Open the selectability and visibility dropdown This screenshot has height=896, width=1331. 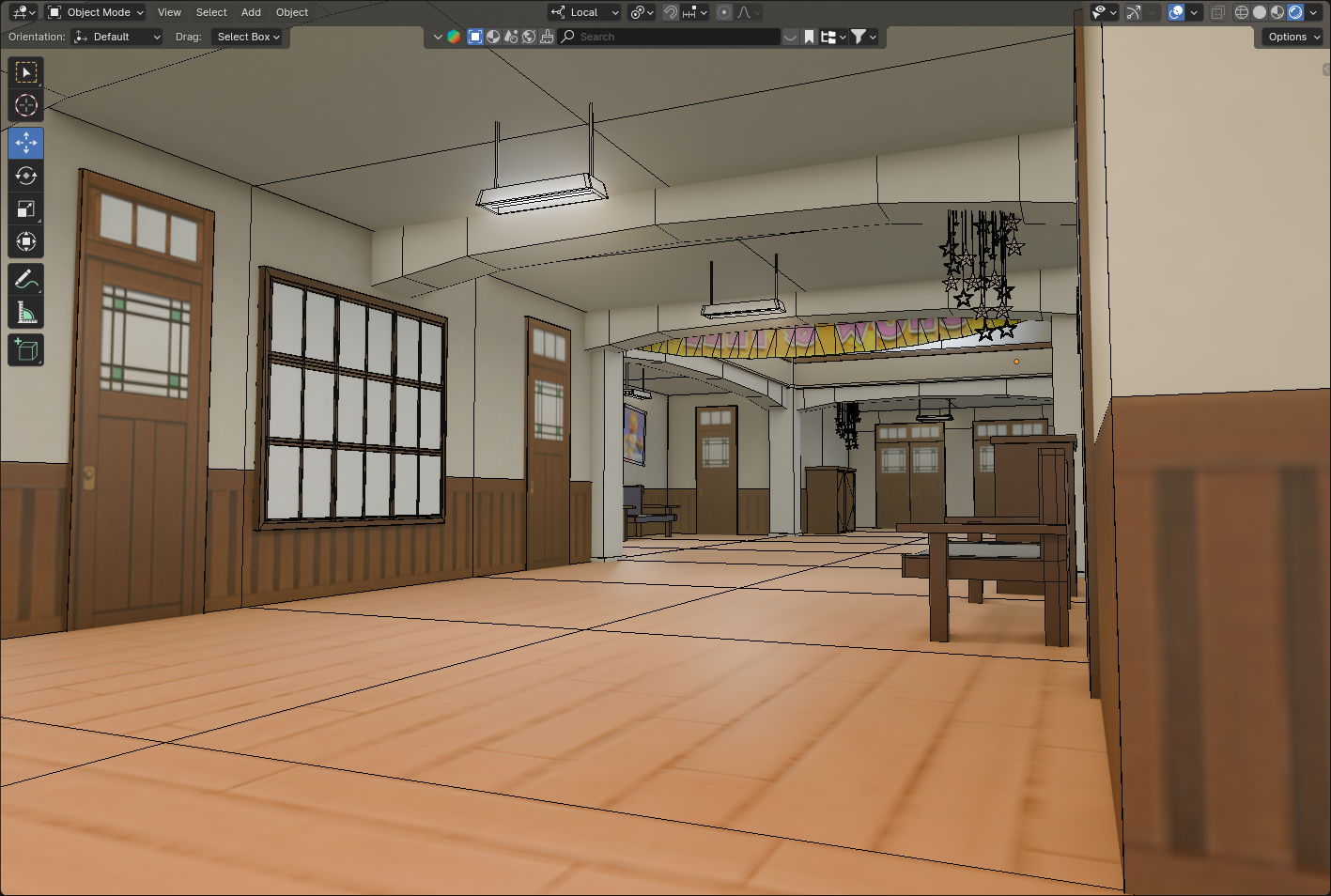(x=1104, y=12)
